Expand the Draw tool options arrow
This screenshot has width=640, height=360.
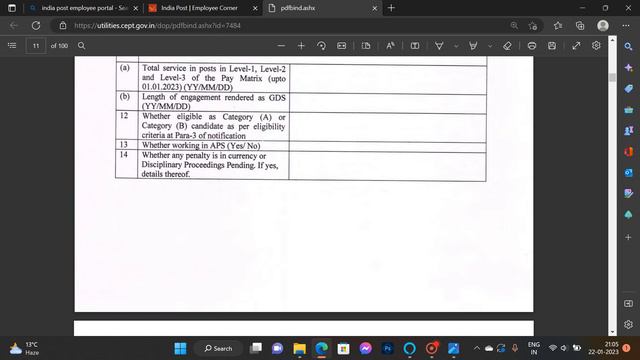pos(456,46)
